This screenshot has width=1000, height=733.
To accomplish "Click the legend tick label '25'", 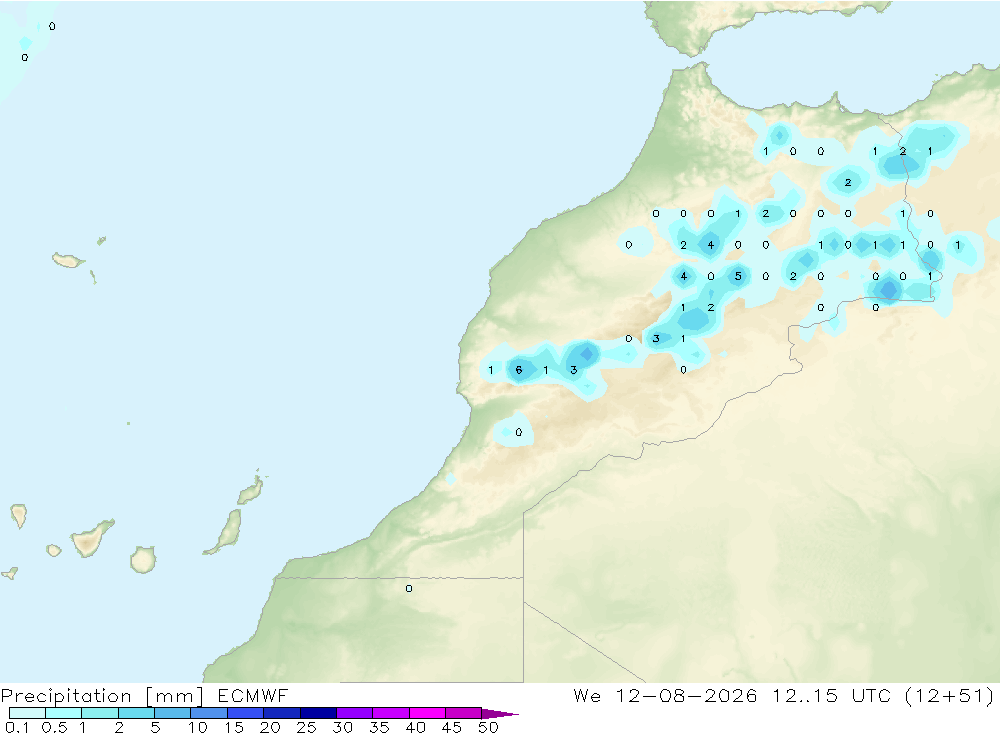I will pos(307,727).
